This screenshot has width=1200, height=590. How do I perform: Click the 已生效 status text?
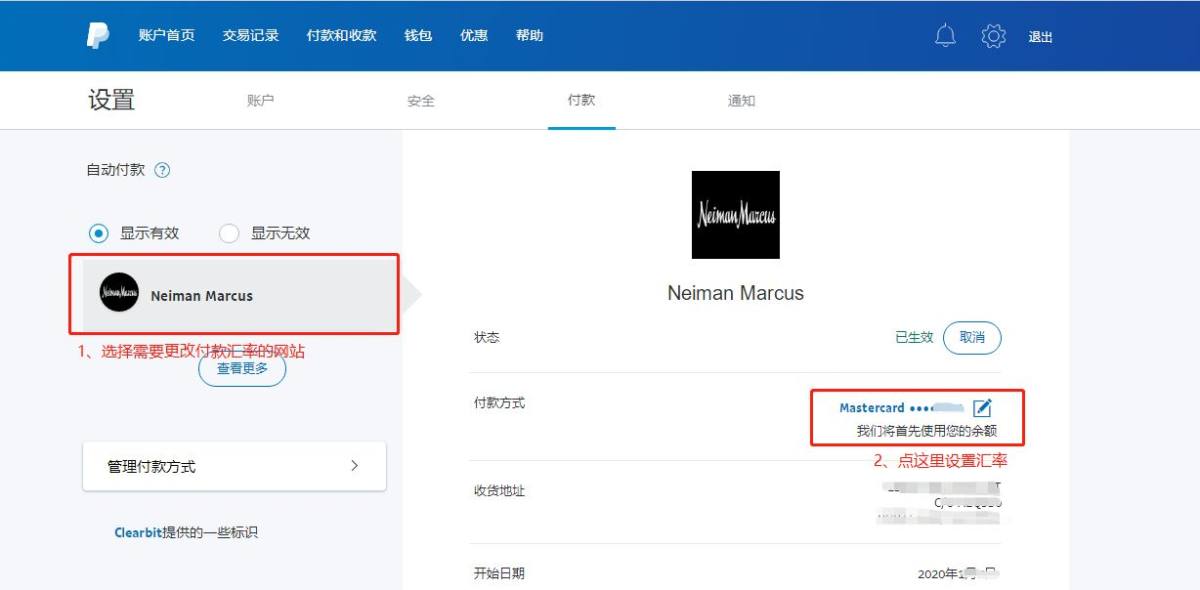[x=914, y=338]
